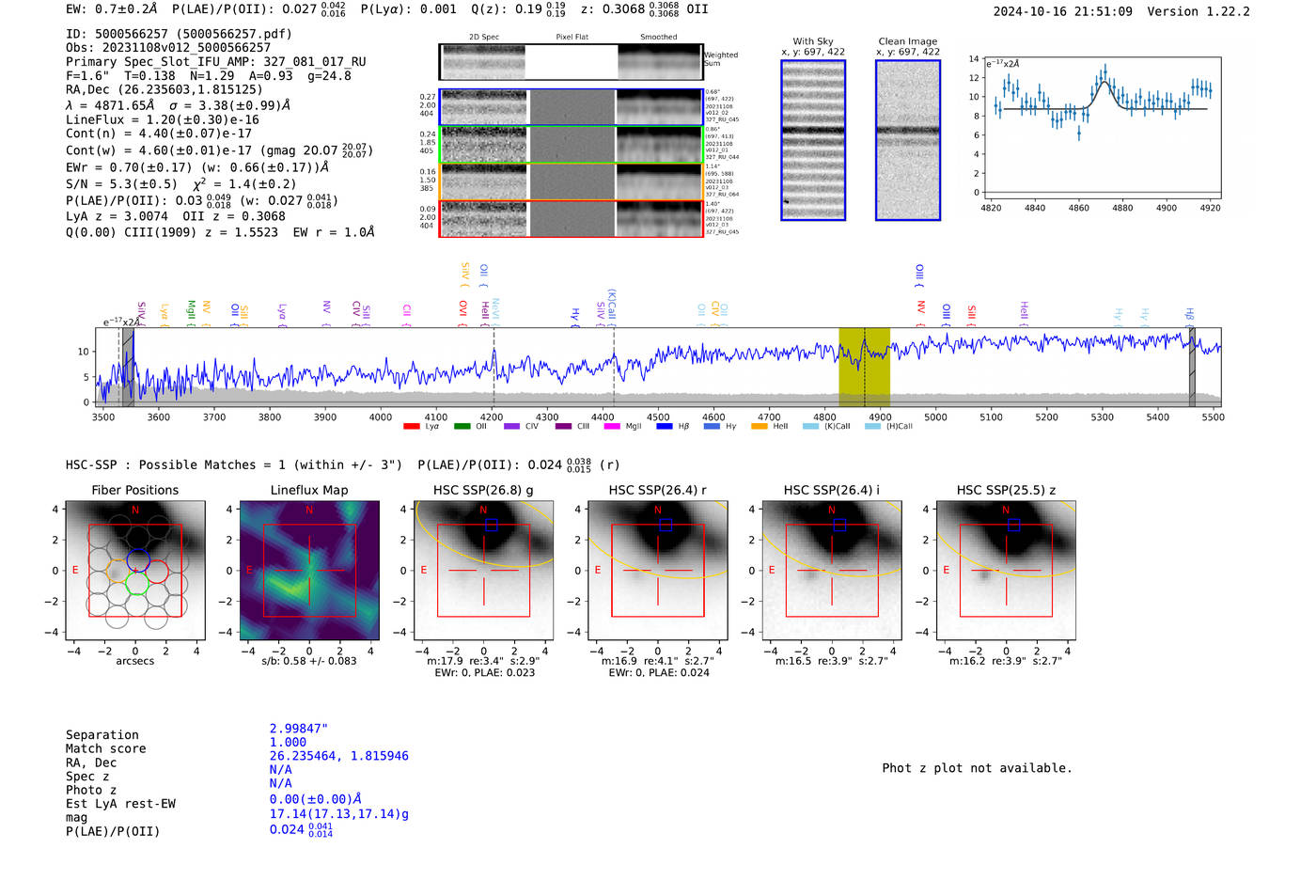Click the Est LyA rest-EW 0.00(±0.00)Å value
Screen dimensions: 1316x896
pos(316,799)
